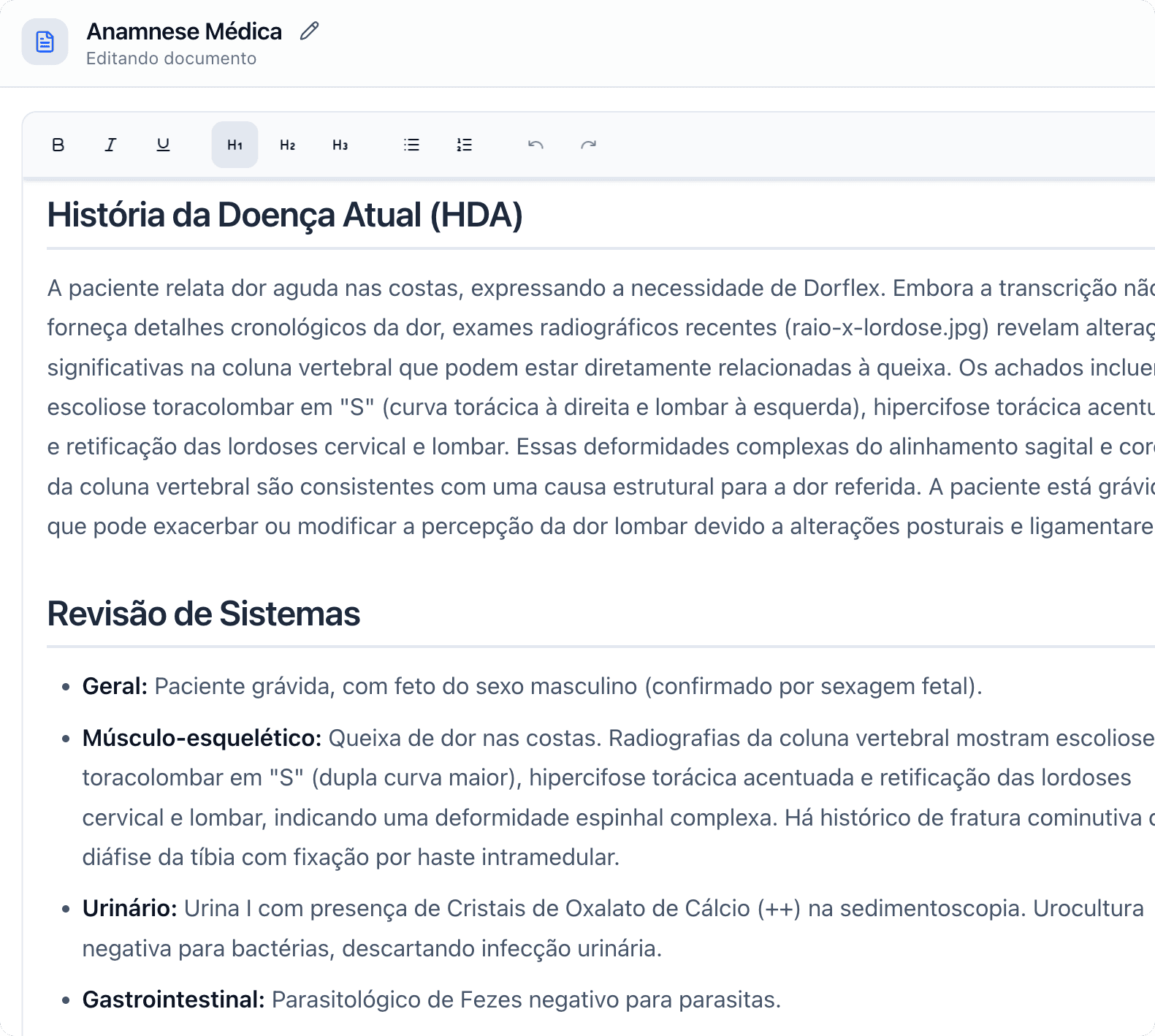Insert a numbered list
1155x1036 pixels.
[x=464, y=145]
